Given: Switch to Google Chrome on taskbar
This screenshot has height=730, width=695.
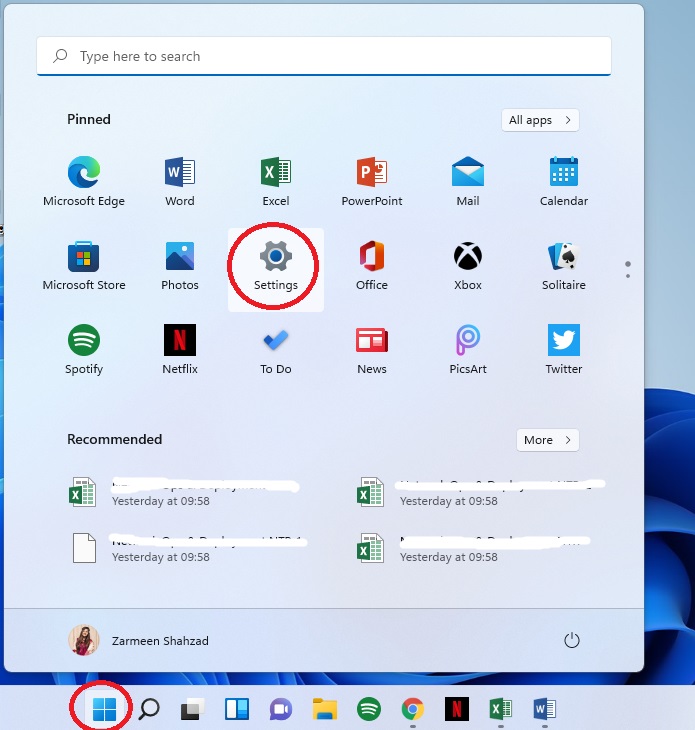Looking at the screenshot, I should 412,709.
